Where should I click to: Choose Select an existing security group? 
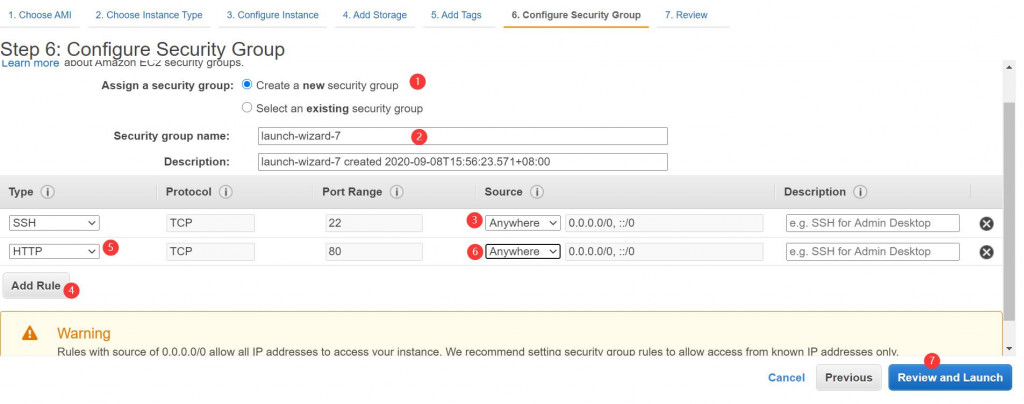click(247, 108)
